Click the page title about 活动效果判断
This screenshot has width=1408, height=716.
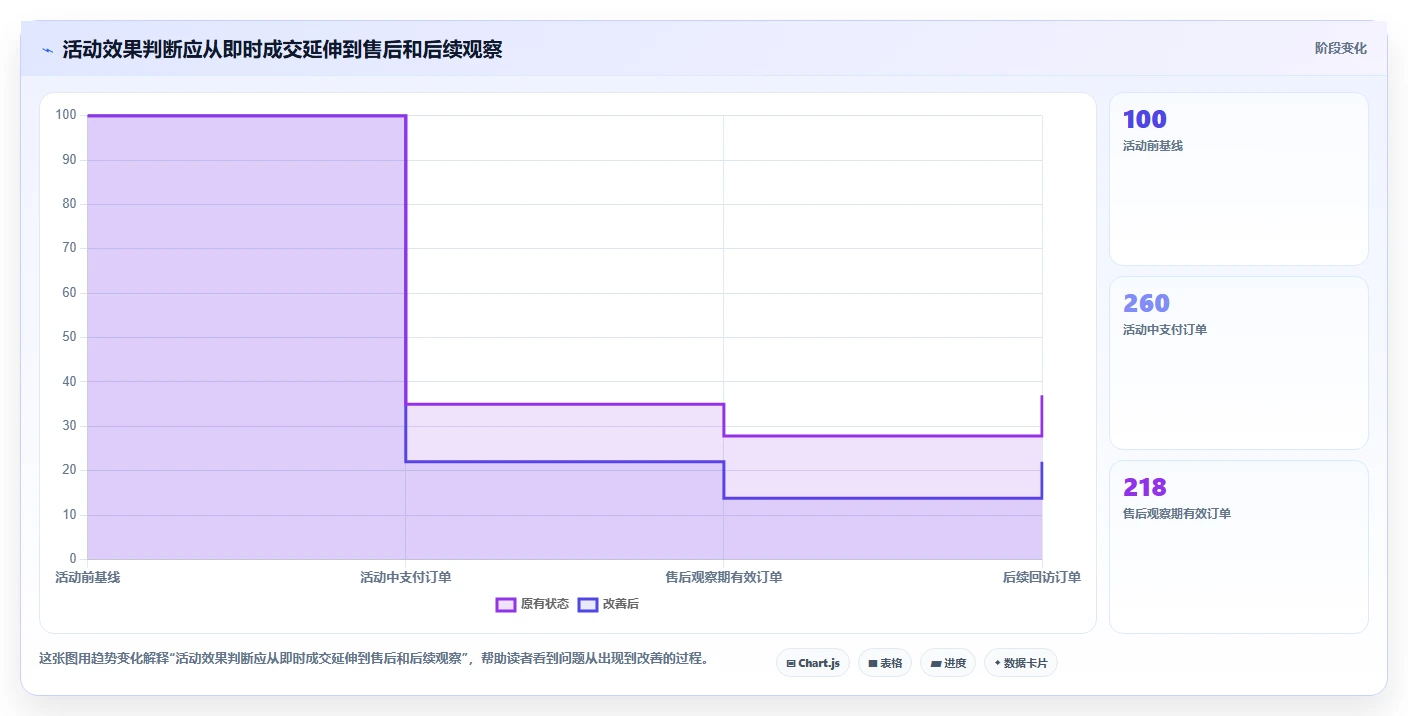point(283,49)
